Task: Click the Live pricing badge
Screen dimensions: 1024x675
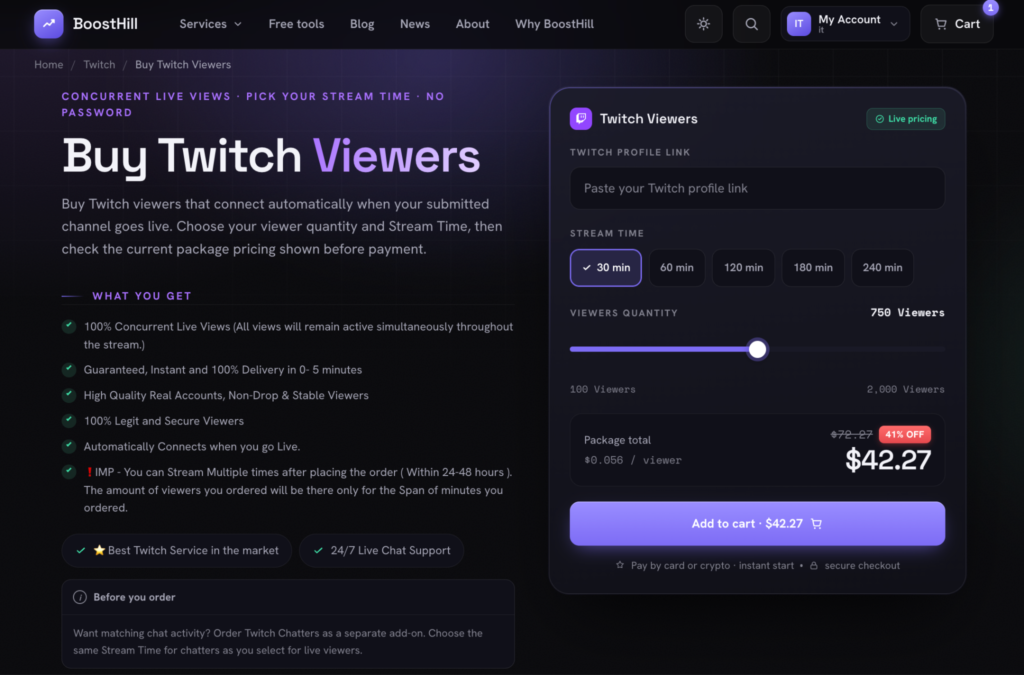Action: click(x=905, y=119)
